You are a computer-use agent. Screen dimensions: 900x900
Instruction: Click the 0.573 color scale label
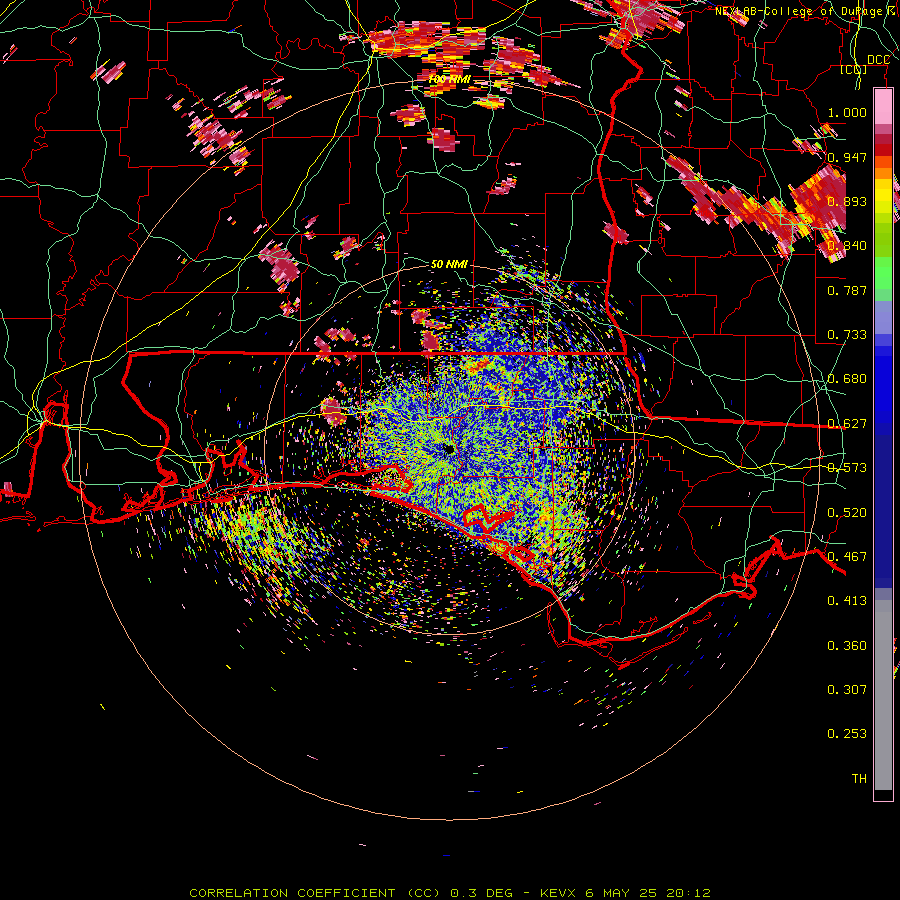[x=847, y=468]
